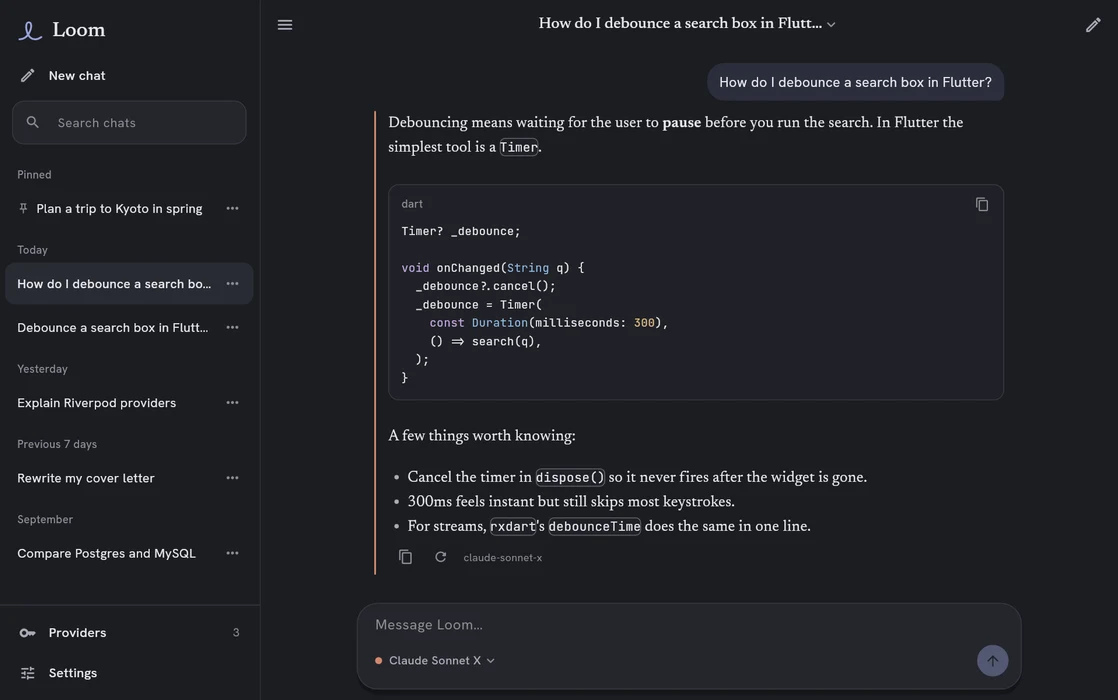Copy the assistant response

point(405,557)
